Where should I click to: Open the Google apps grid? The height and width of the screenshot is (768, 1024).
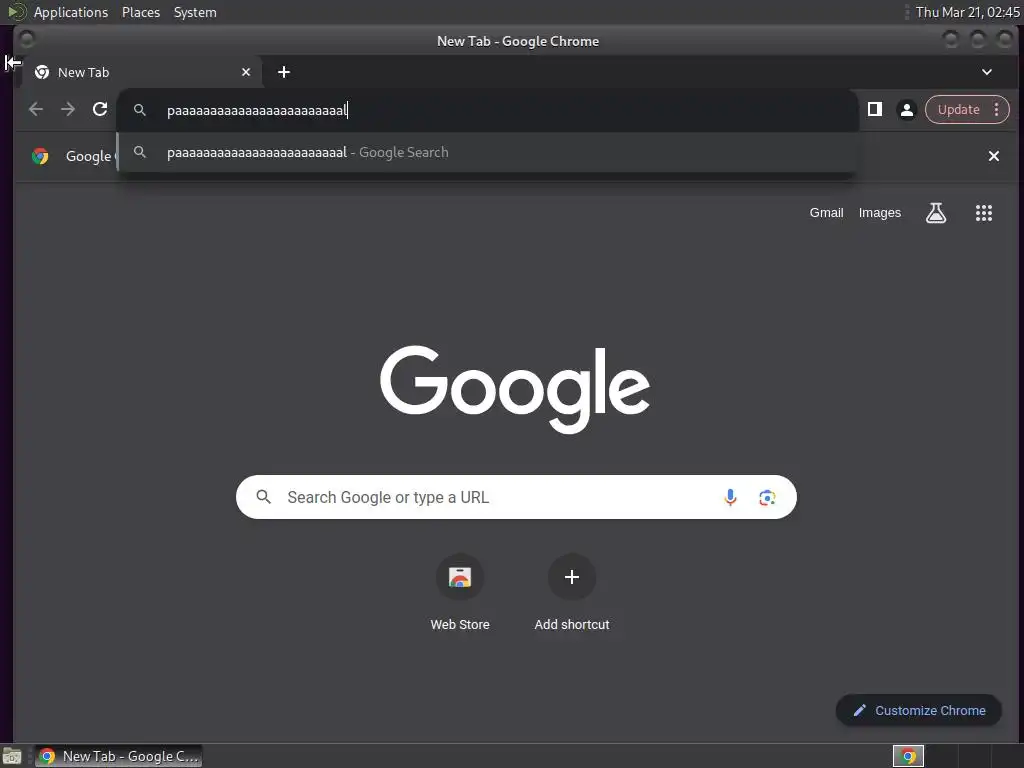(984, 213)
